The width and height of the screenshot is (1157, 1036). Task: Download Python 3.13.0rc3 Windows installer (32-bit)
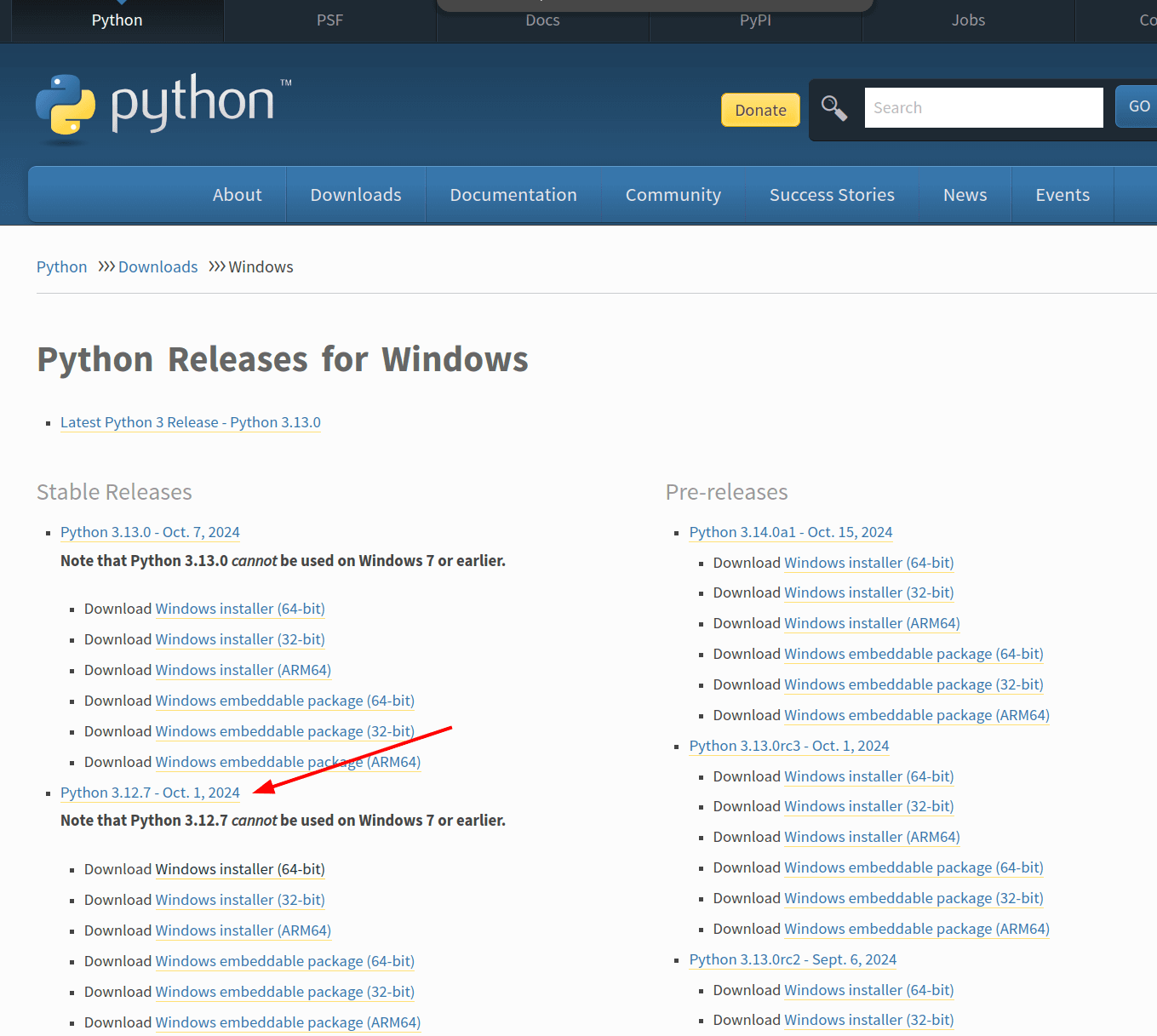click(869, 806)
